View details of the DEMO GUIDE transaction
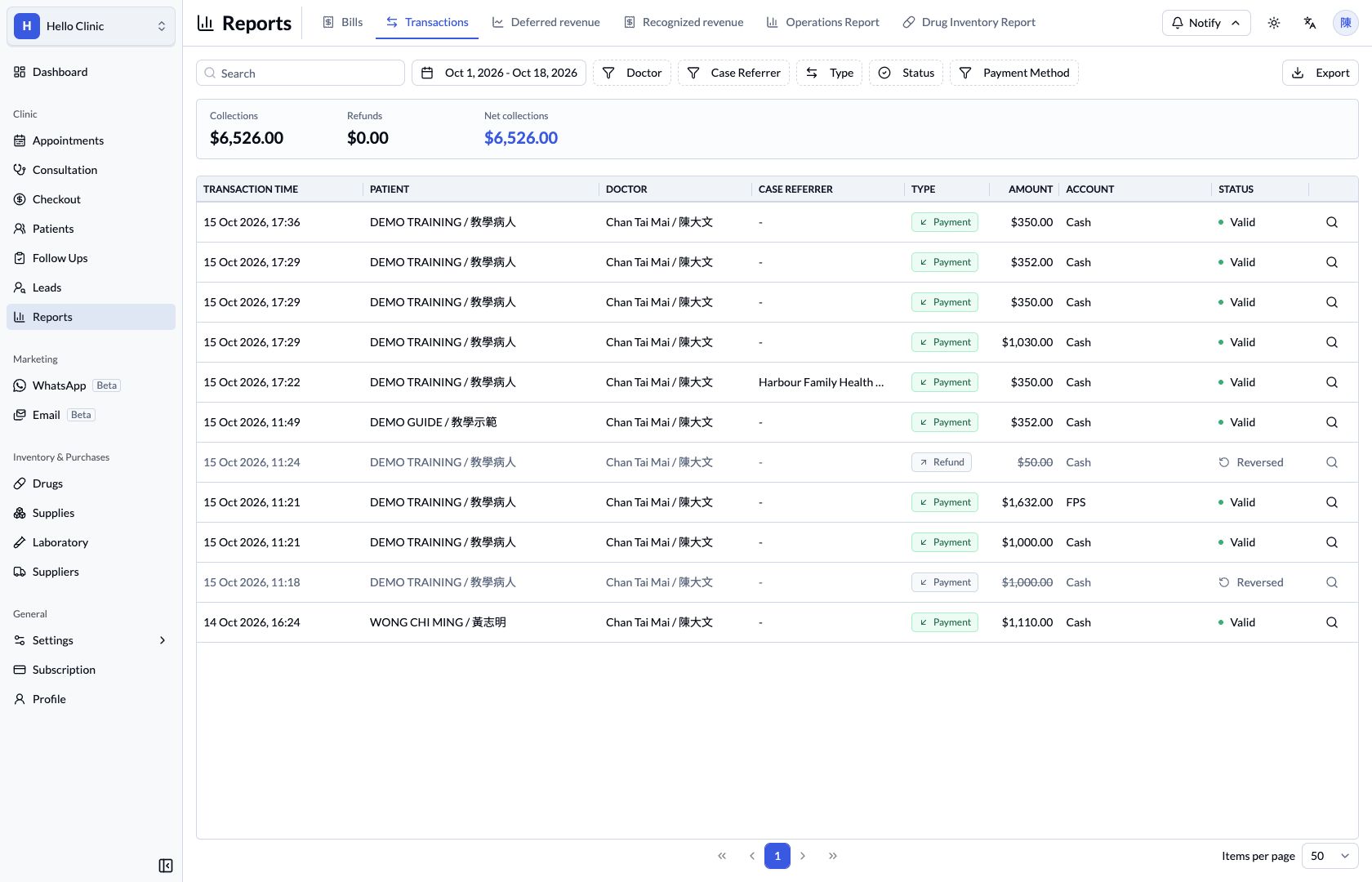1372x882 pixels. [x=1332, y=422]
